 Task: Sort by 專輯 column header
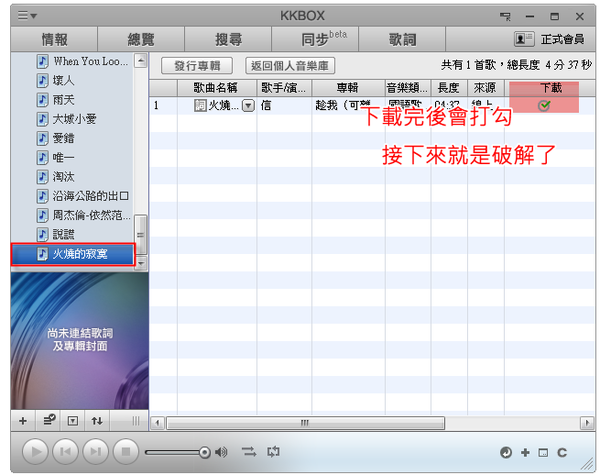(x=347, y=88)
